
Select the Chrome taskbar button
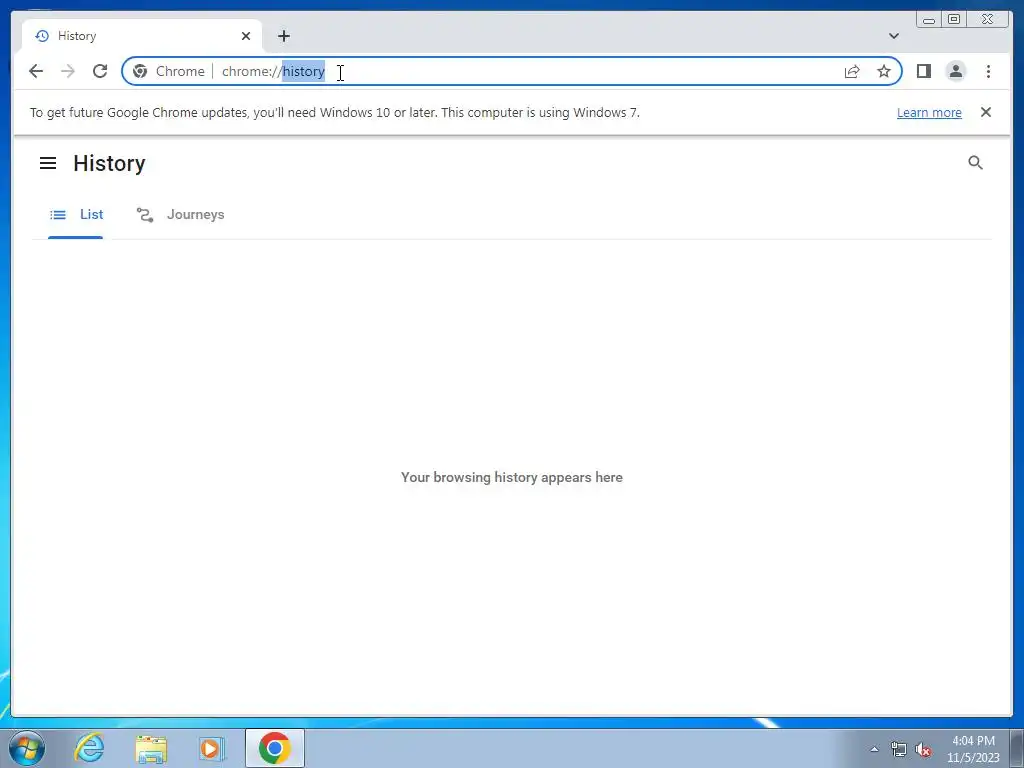275,748
